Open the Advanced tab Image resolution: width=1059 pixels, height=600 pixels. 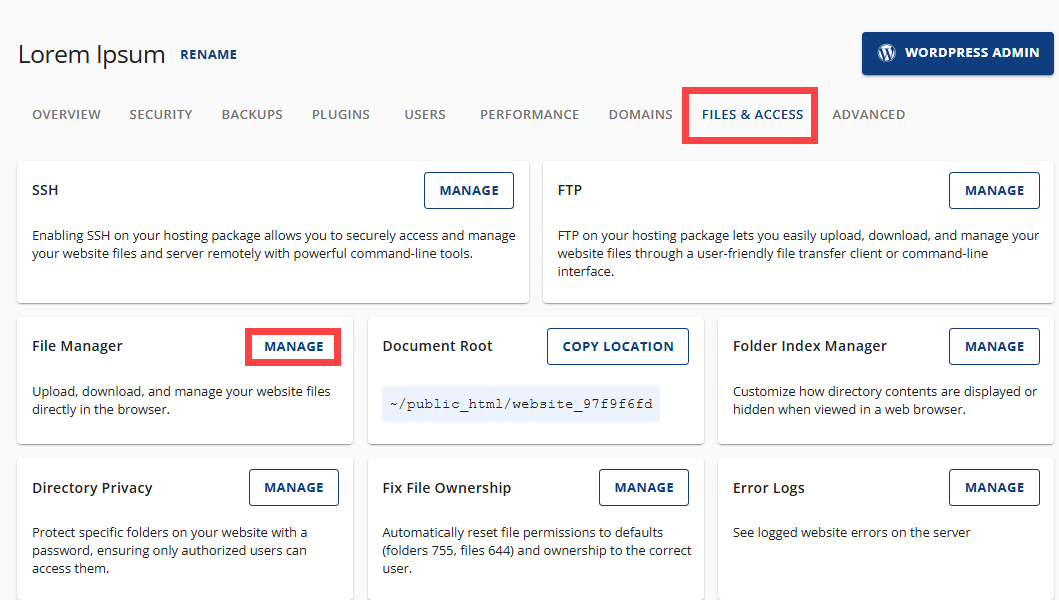coord(868,114)
